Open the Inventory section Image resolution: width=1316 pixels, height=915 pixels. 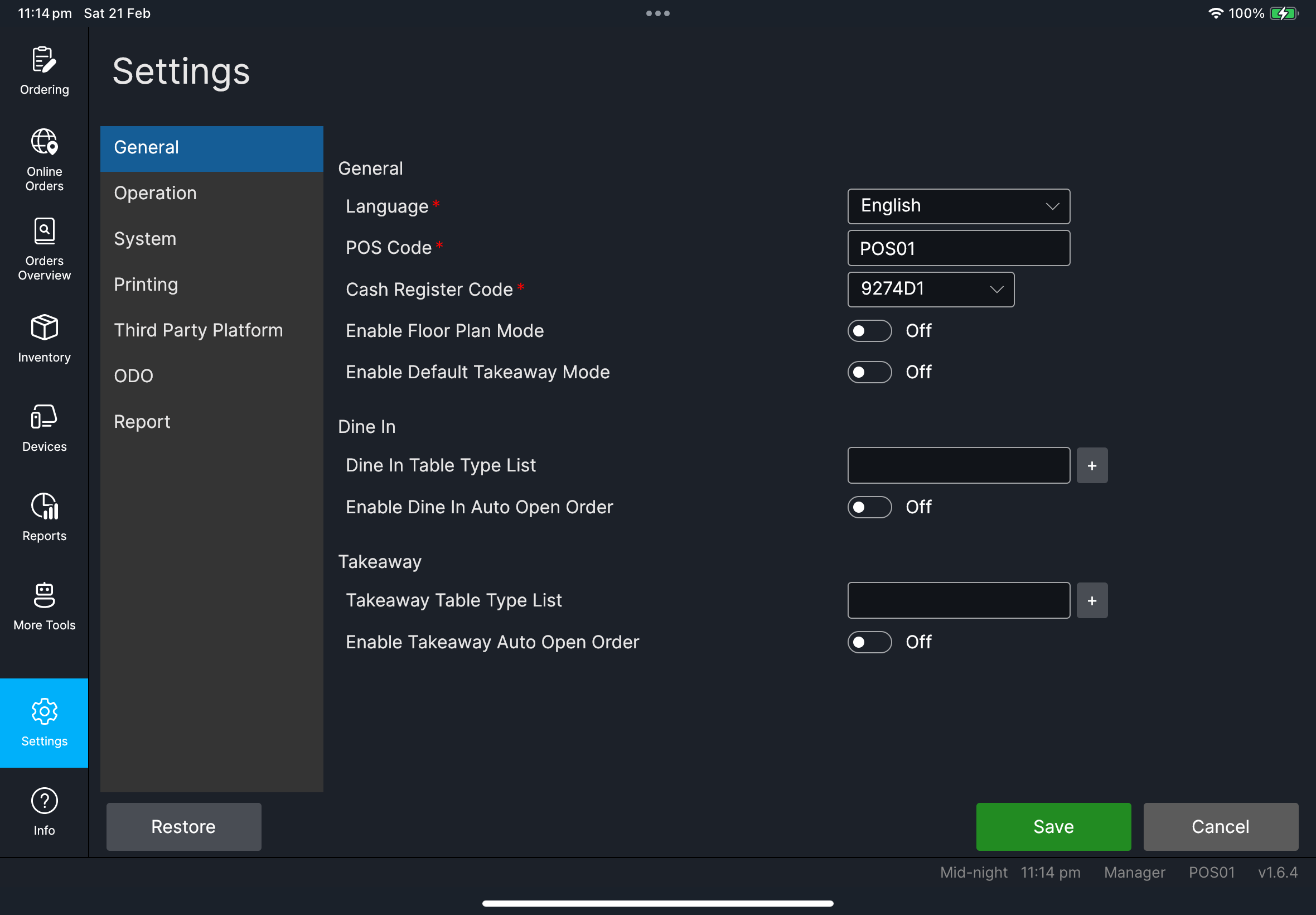click(44, 338)
